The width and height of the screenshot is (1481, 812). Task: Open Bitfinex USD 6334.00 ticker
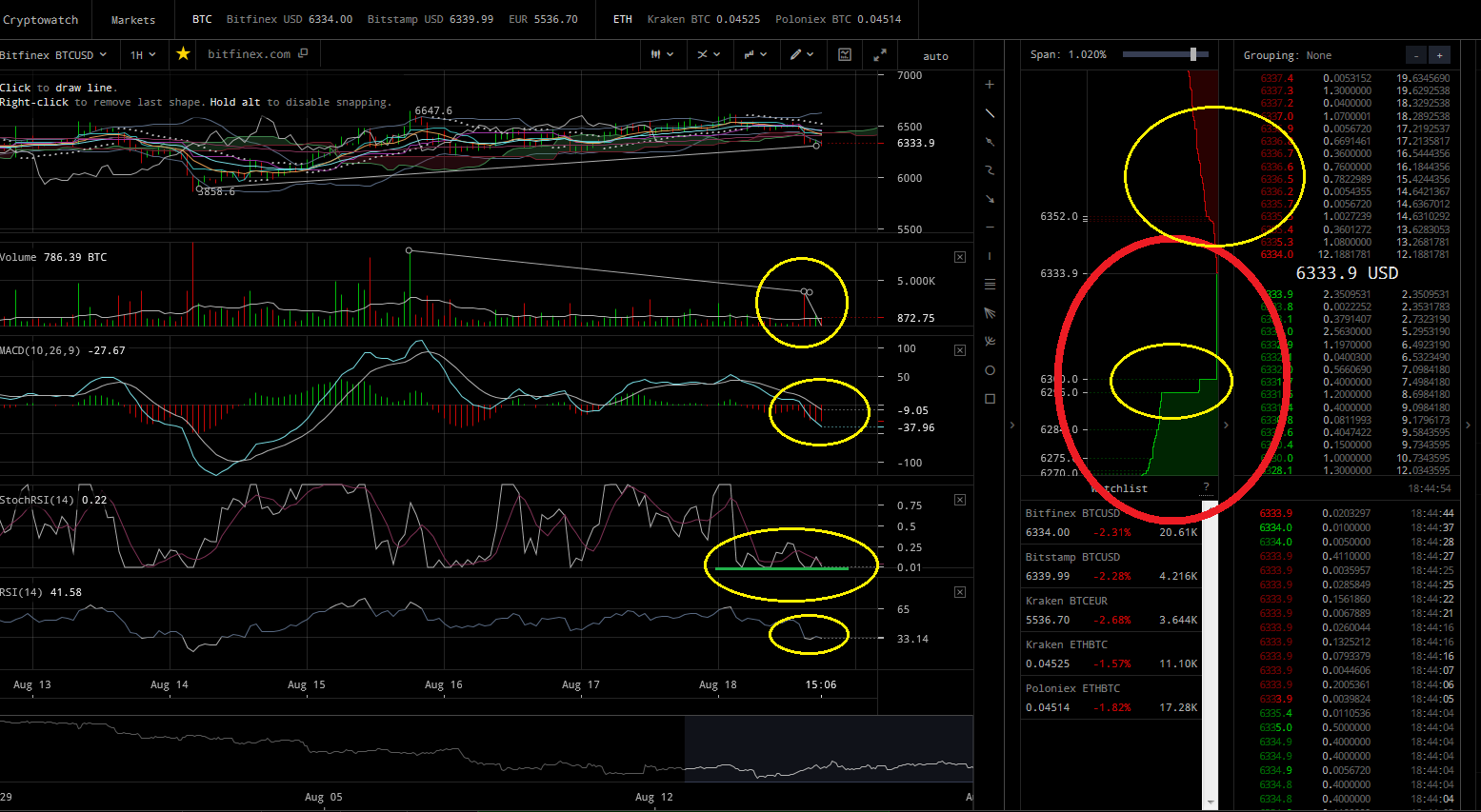pos(290,19)
